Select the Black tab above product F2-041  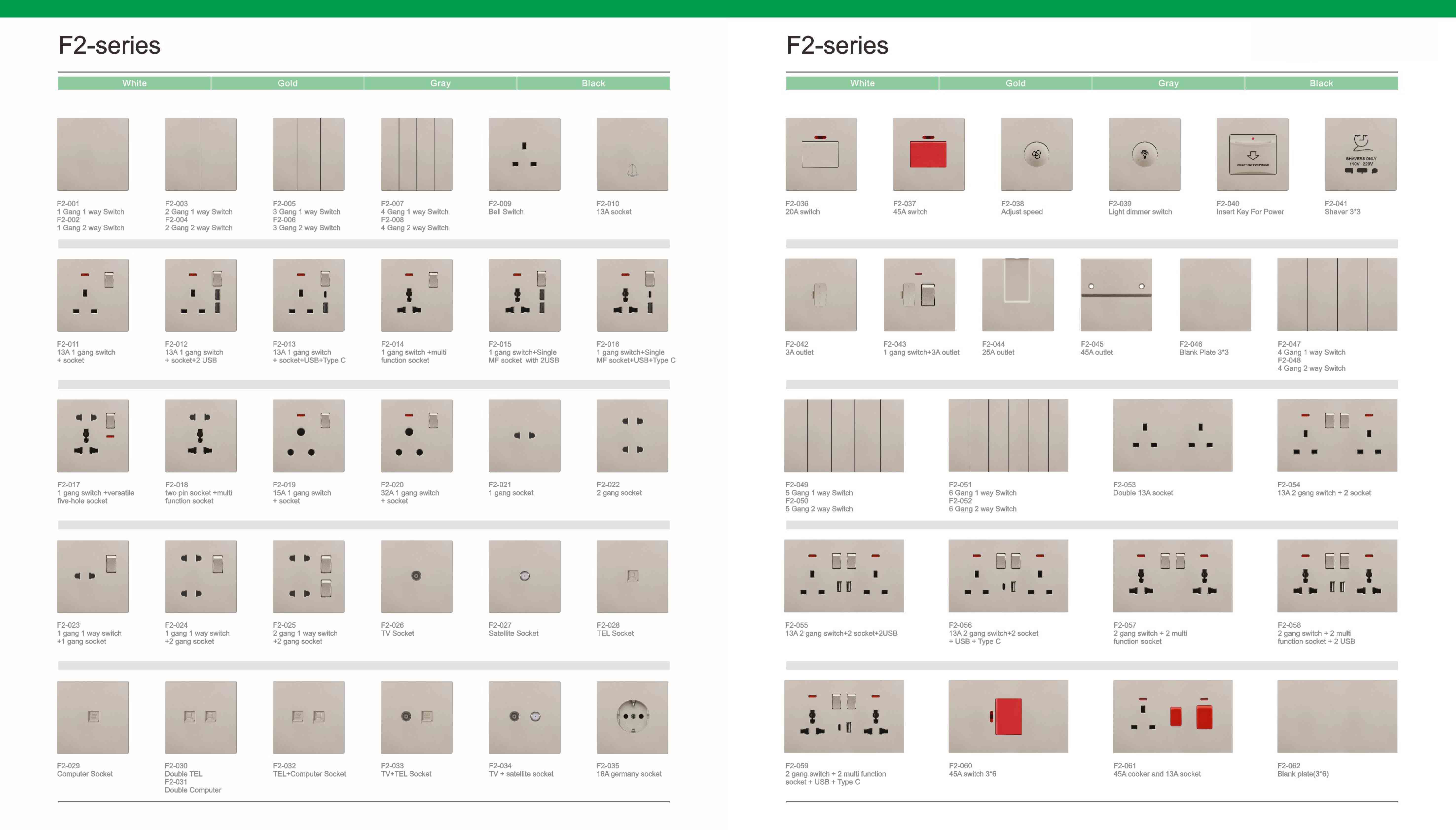[x=1321, y=83]
